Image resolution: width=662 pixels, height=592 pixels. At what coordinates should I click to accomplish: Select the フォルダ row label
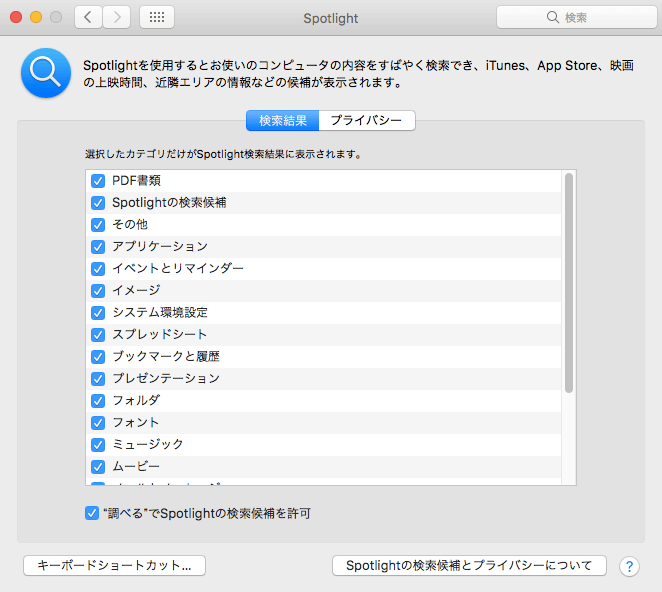(136, 400)
